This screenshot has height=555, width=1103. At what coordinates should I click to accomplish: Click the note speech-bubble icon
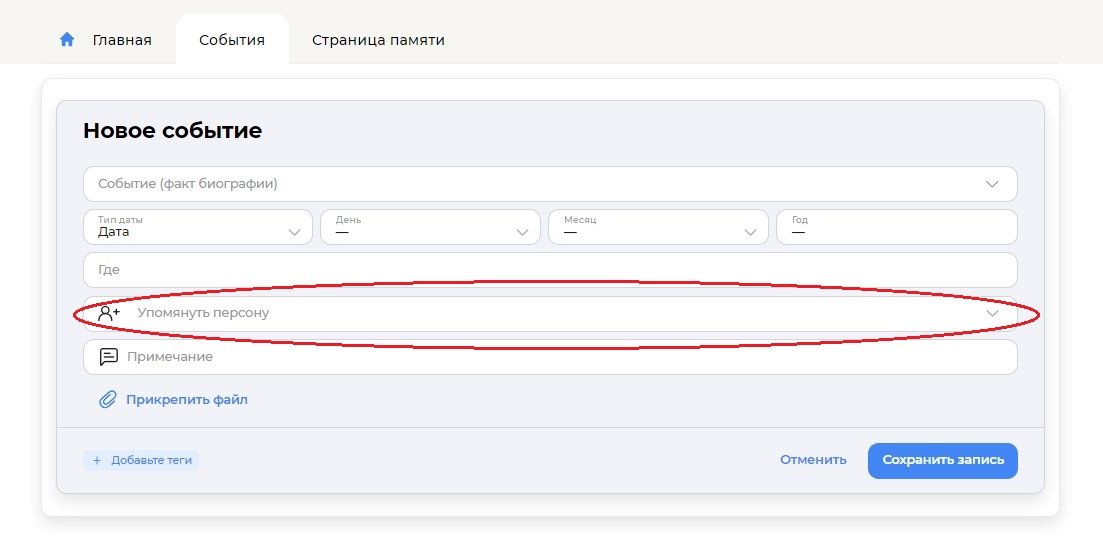pos(108,357)
